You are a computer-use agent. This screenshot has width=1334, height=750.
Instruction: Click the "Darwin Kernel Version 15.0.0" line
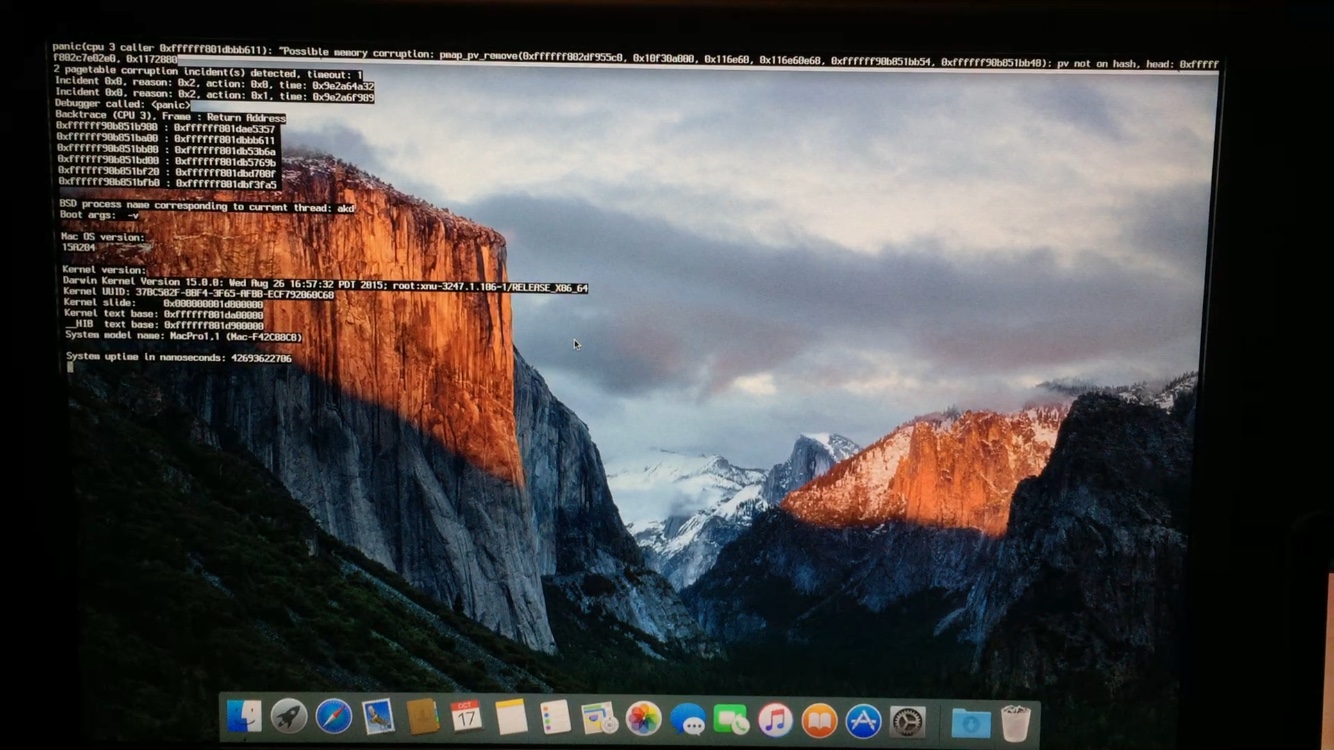click(325, 285)
